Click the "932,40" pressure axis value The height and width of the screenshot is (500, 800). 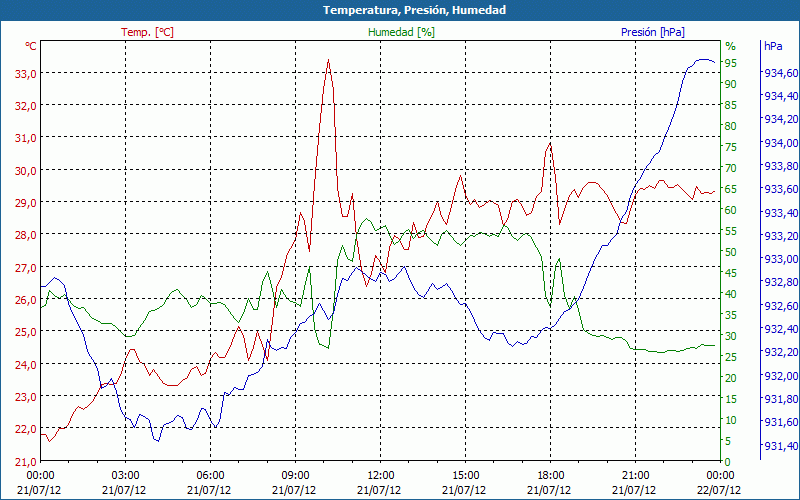(781, 329)
